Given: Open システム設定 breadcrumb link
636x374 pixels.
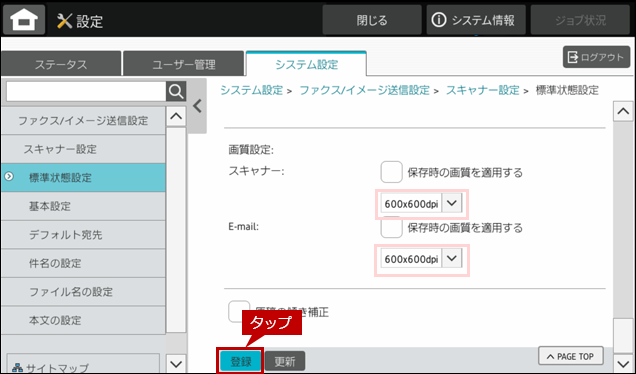Looking at the screenshot, I should tap(251, 90).
